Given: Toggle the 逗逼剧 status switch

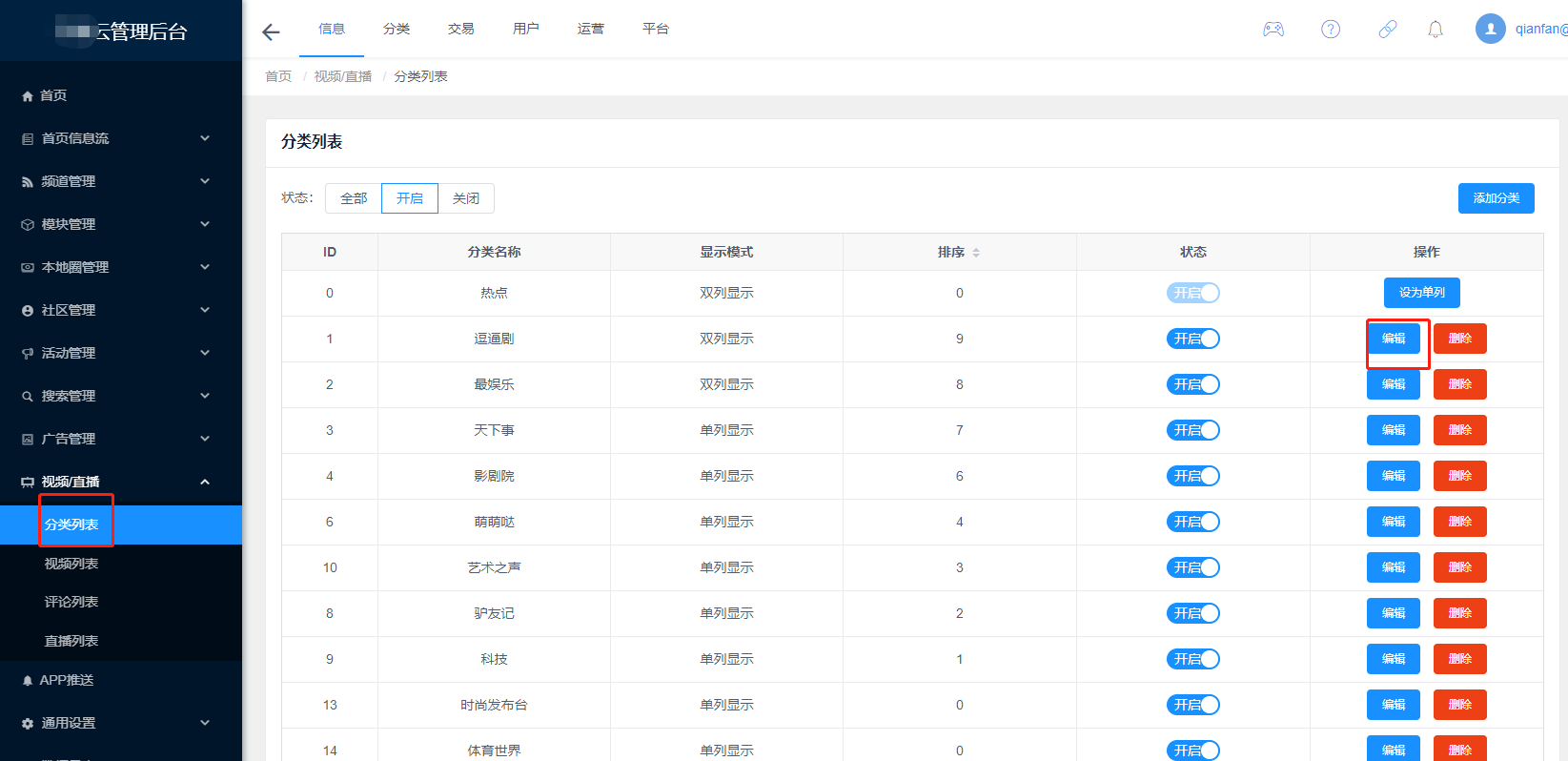Looking at the screenshot, I should click(1193, 339).
